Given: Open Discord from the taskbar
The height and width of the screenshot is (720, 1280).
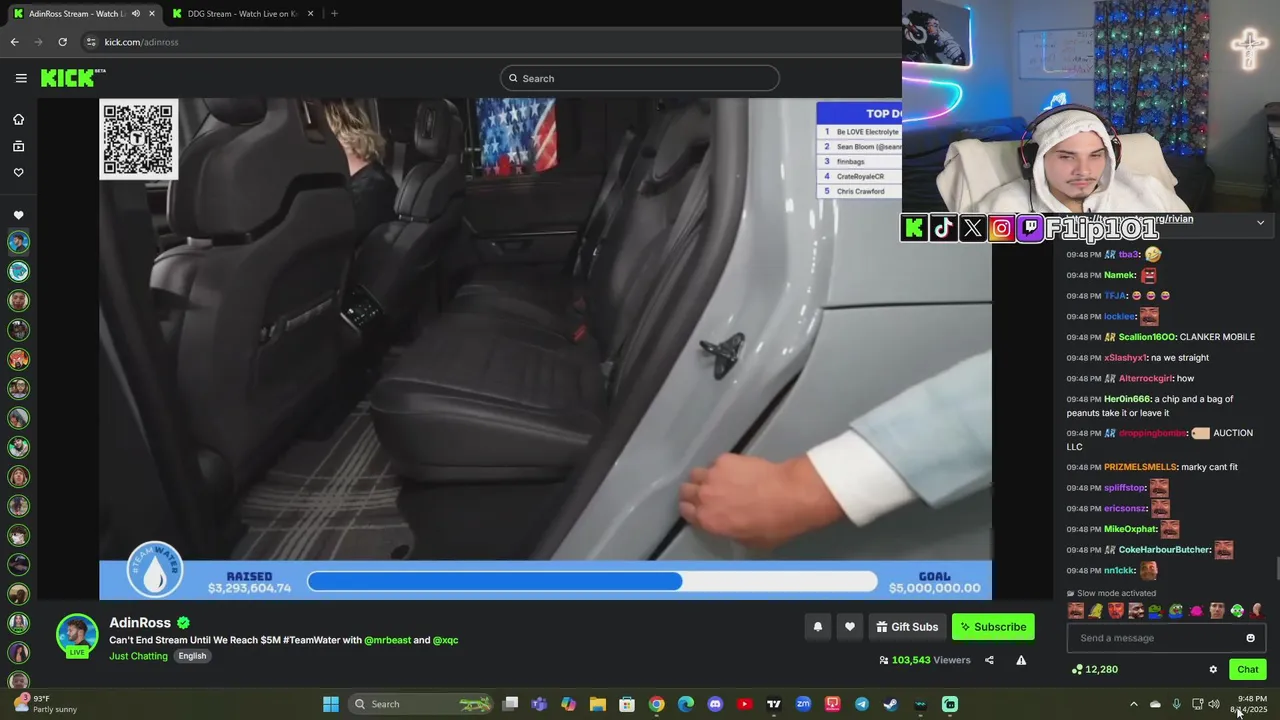Looking at the screenshot, I should 715,704.
